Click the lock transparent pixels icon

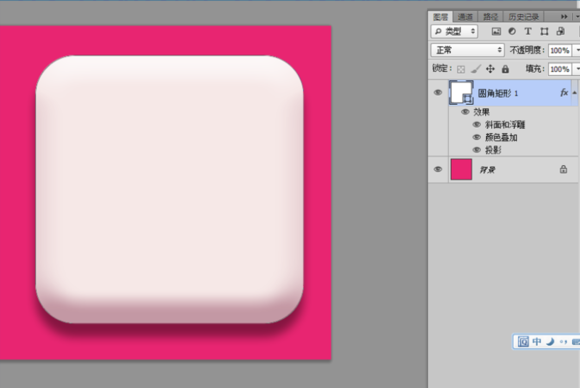coord(461,69)
